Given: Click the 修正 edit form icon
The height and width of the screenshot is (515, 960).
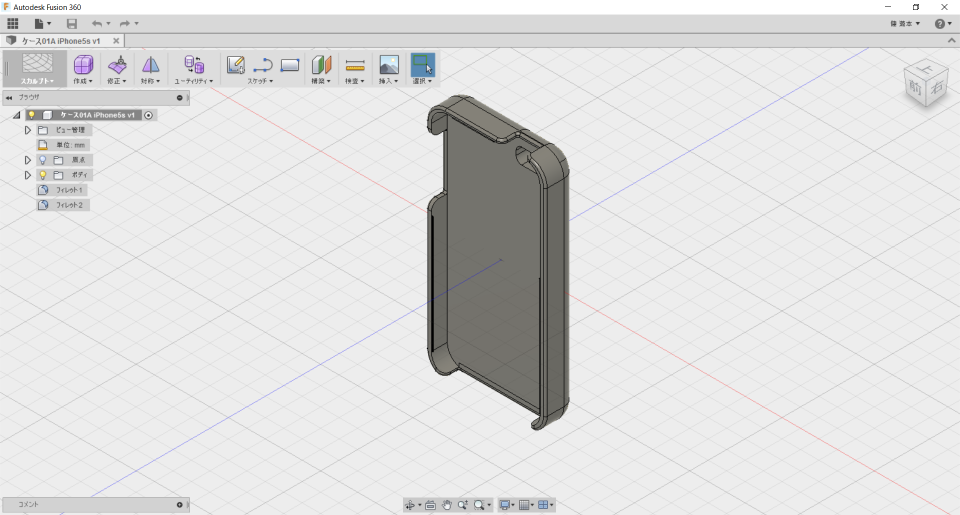Looking at the screenshot, I should [x=117, y=64].
